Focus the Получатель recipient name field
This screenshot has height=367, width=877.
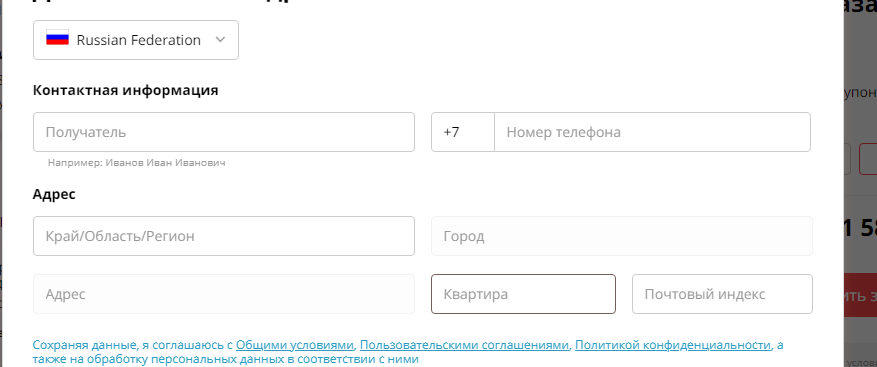coord(224,132)
